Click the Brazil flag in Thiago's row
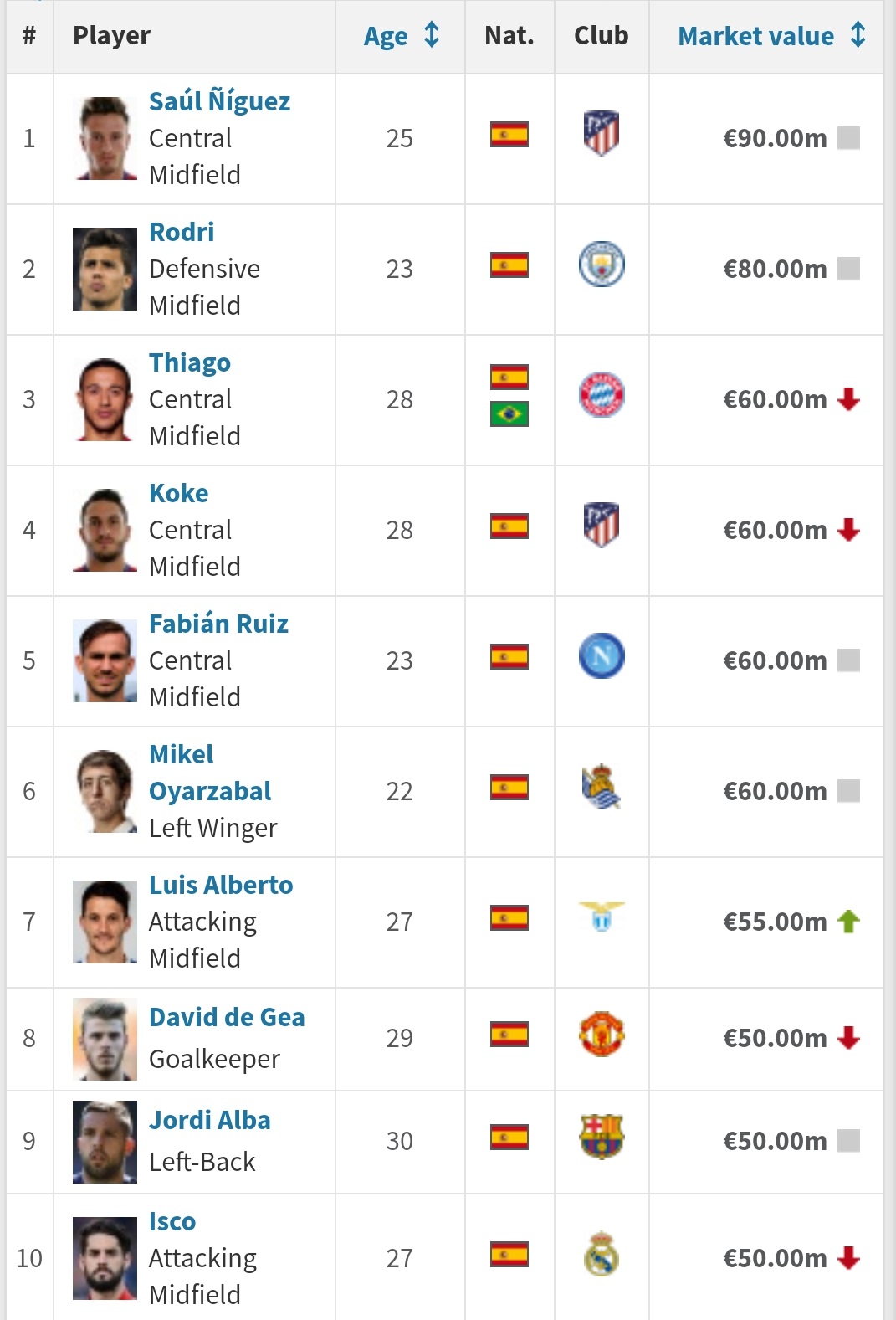Screen dimensions: 896x1320 (x=509, y=413)
